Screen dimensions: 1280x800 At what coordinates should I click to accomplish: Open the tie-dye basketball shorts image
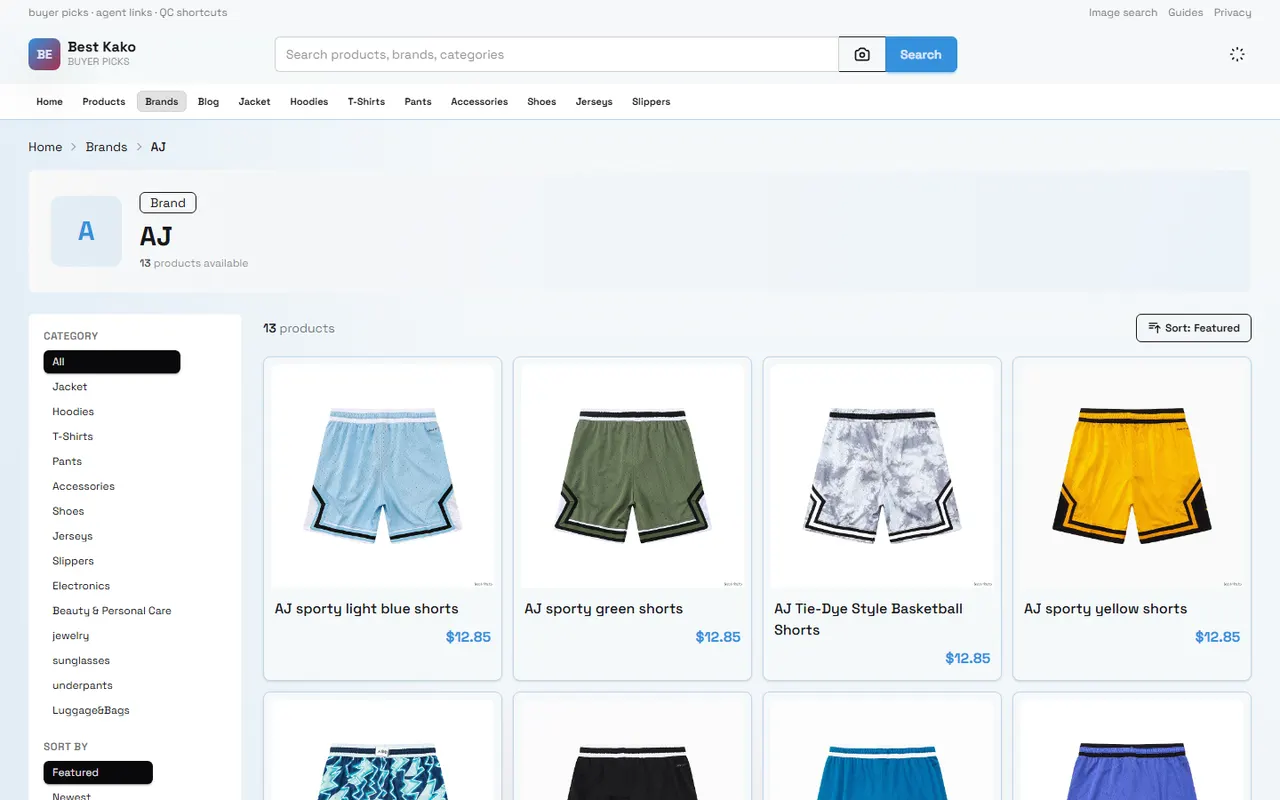point(882,476)
